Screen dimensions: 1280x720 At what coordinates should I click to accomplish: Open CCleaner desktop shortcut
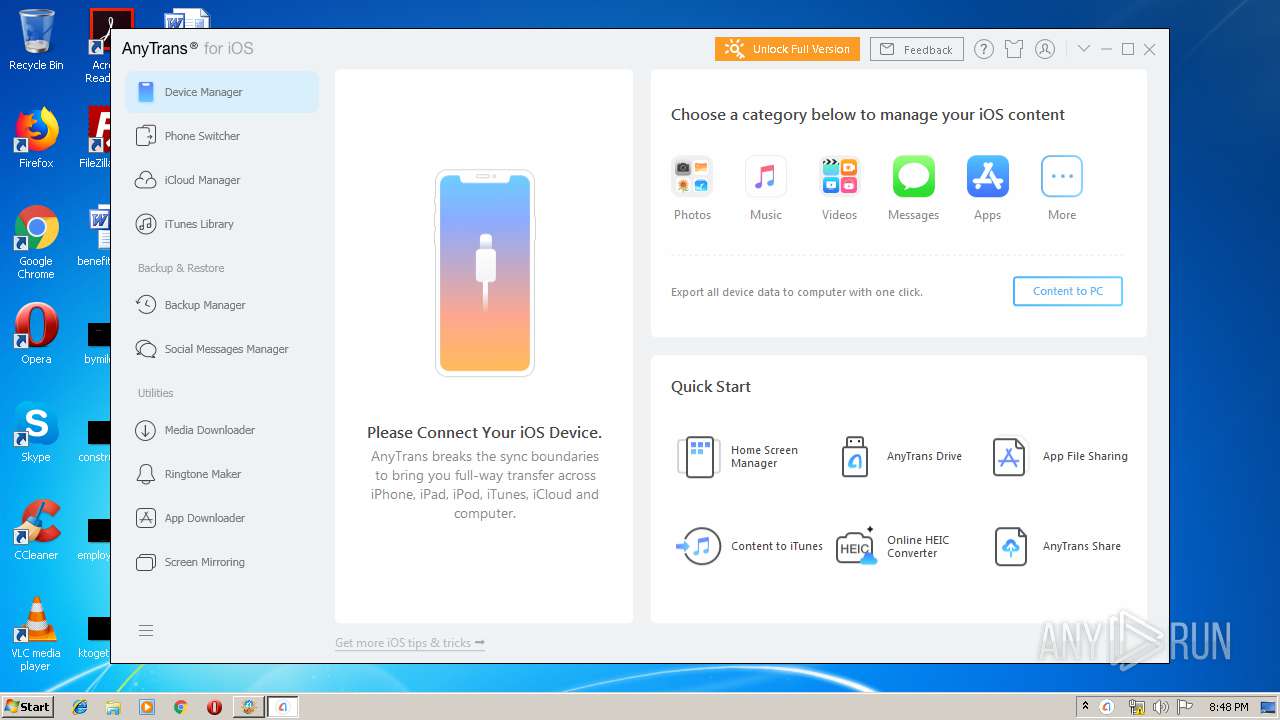tap(36, 531)
